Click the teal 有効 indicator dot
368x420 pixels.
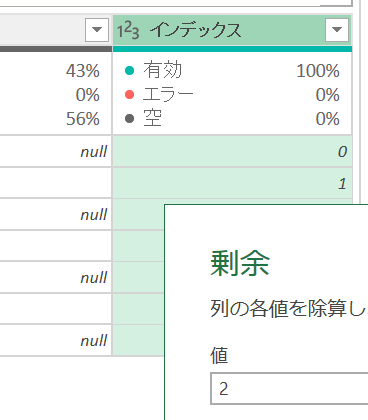[x=129, y=71]
